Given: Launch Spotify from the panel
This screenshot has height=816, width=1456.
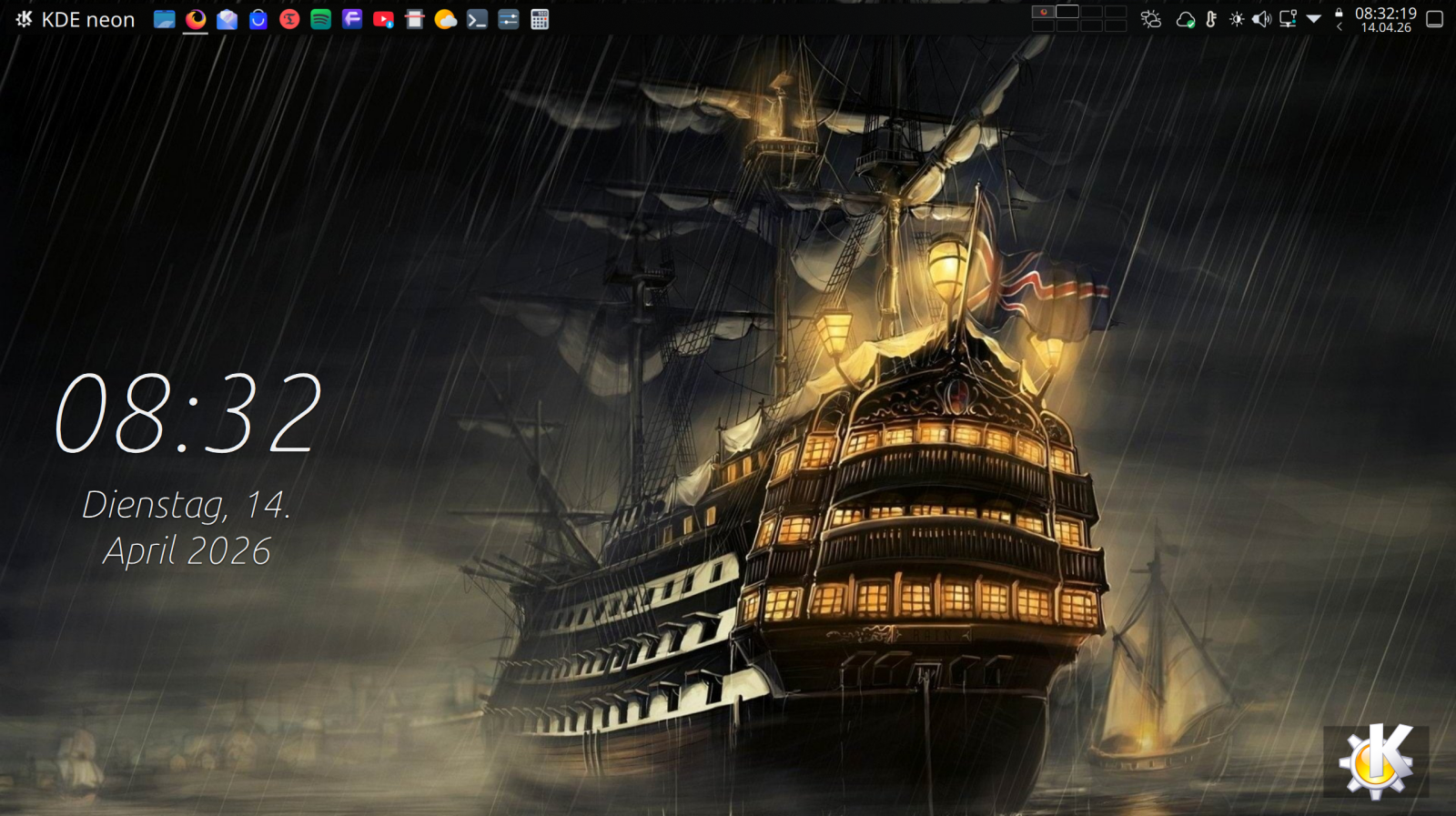Looking at the screenshot, I should 320,19.
